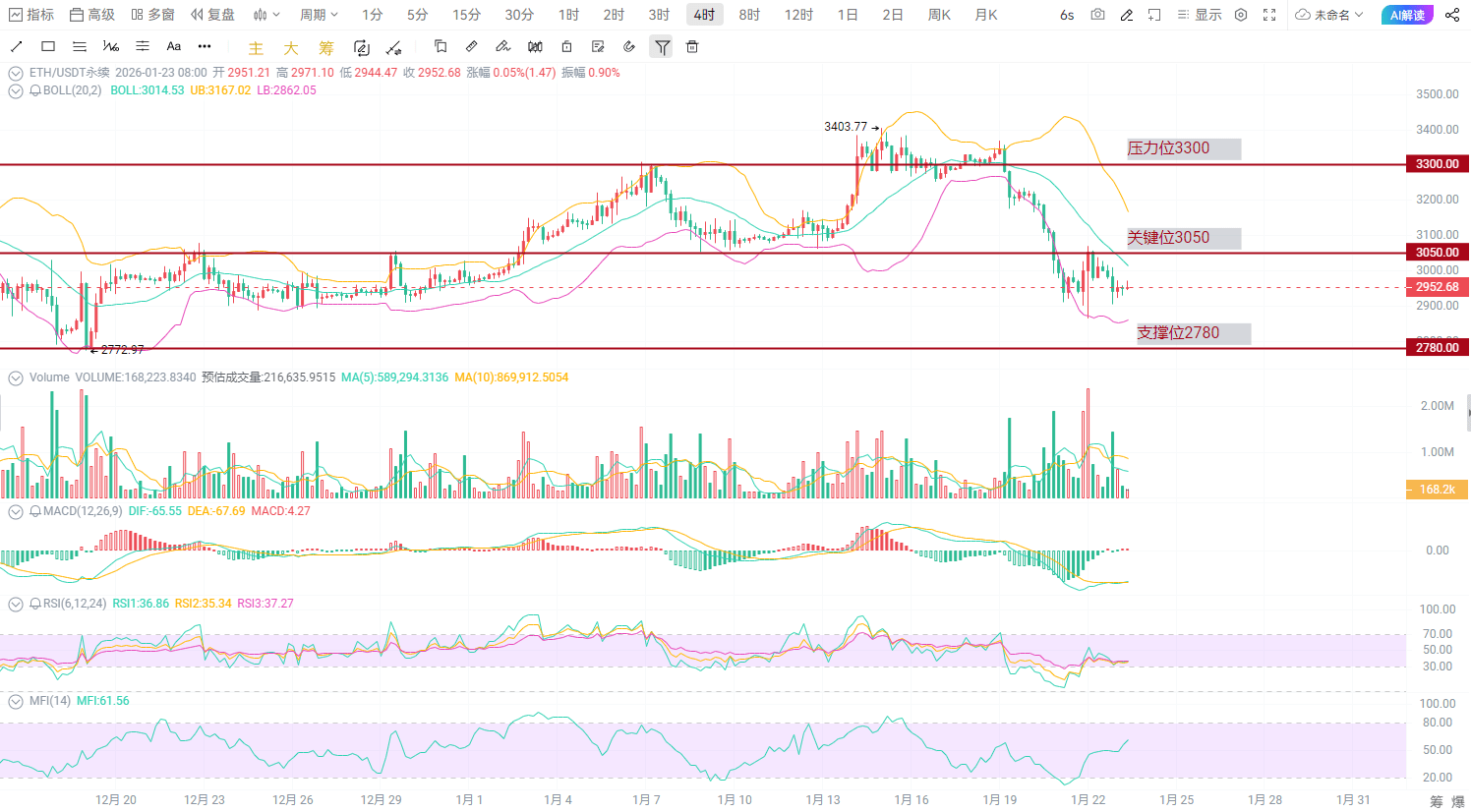Click the 大 large-order indicator button

pos(291,47)
